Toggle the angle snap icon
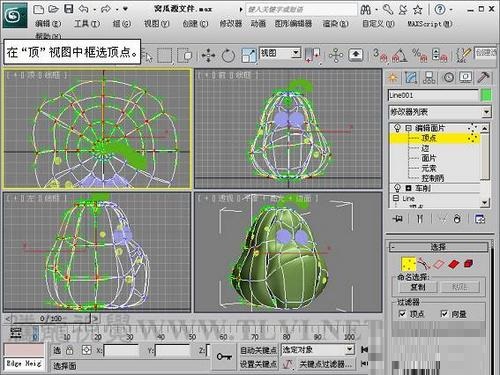 [x=399, y=55]
